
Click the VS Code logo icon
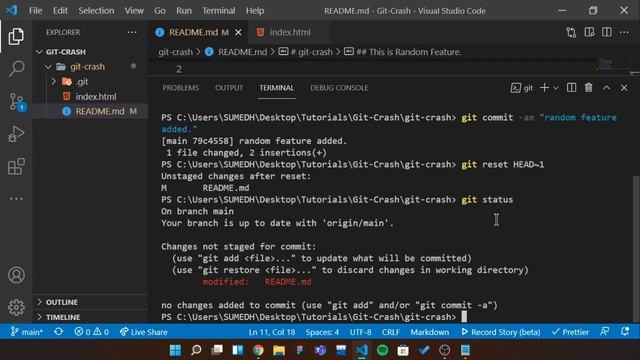click(x=12, y=10)
